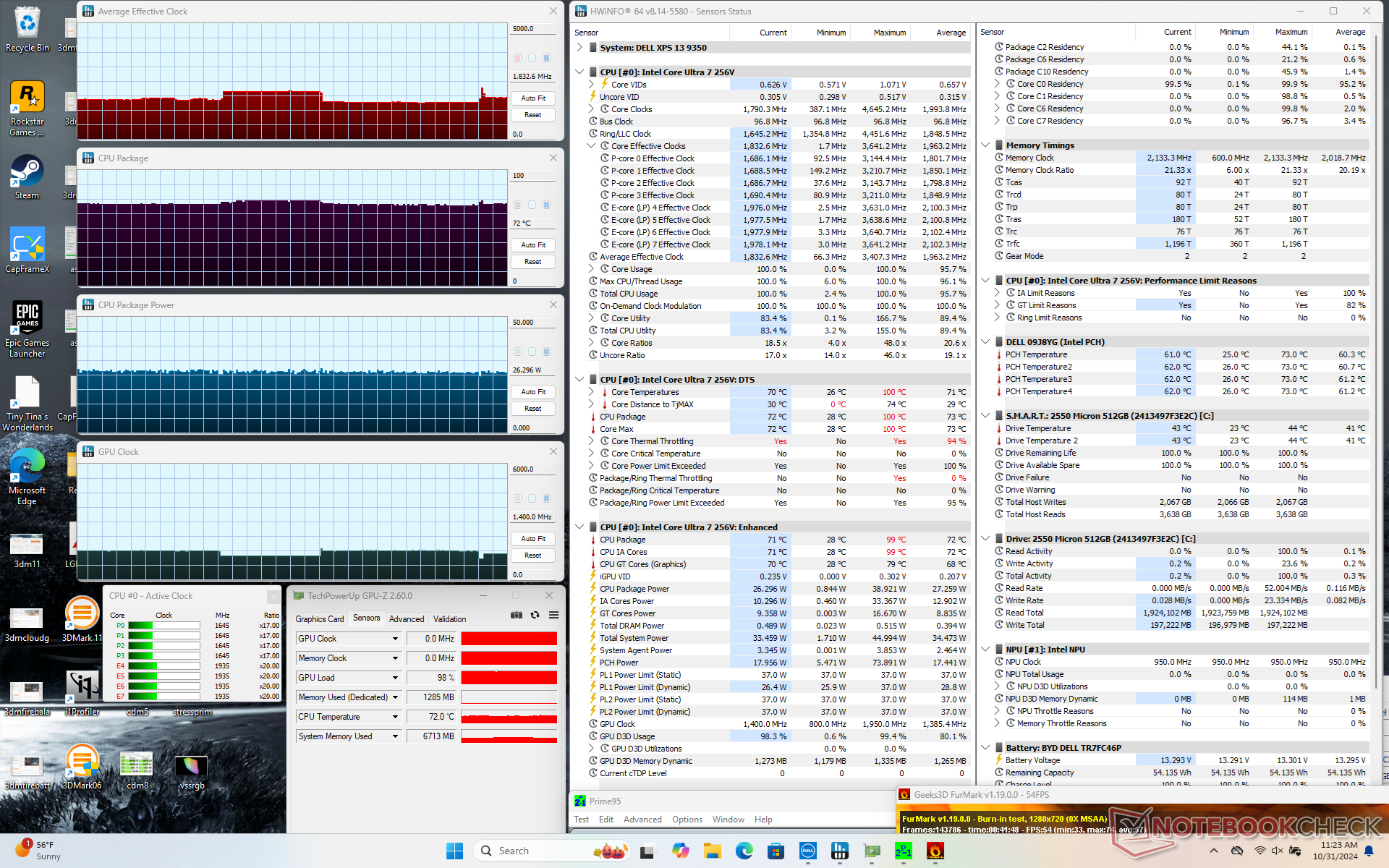Select the Microsoft Edge desktop icon
The width and height of the screenshot is (1389, 868).
[x=27, y=476]
